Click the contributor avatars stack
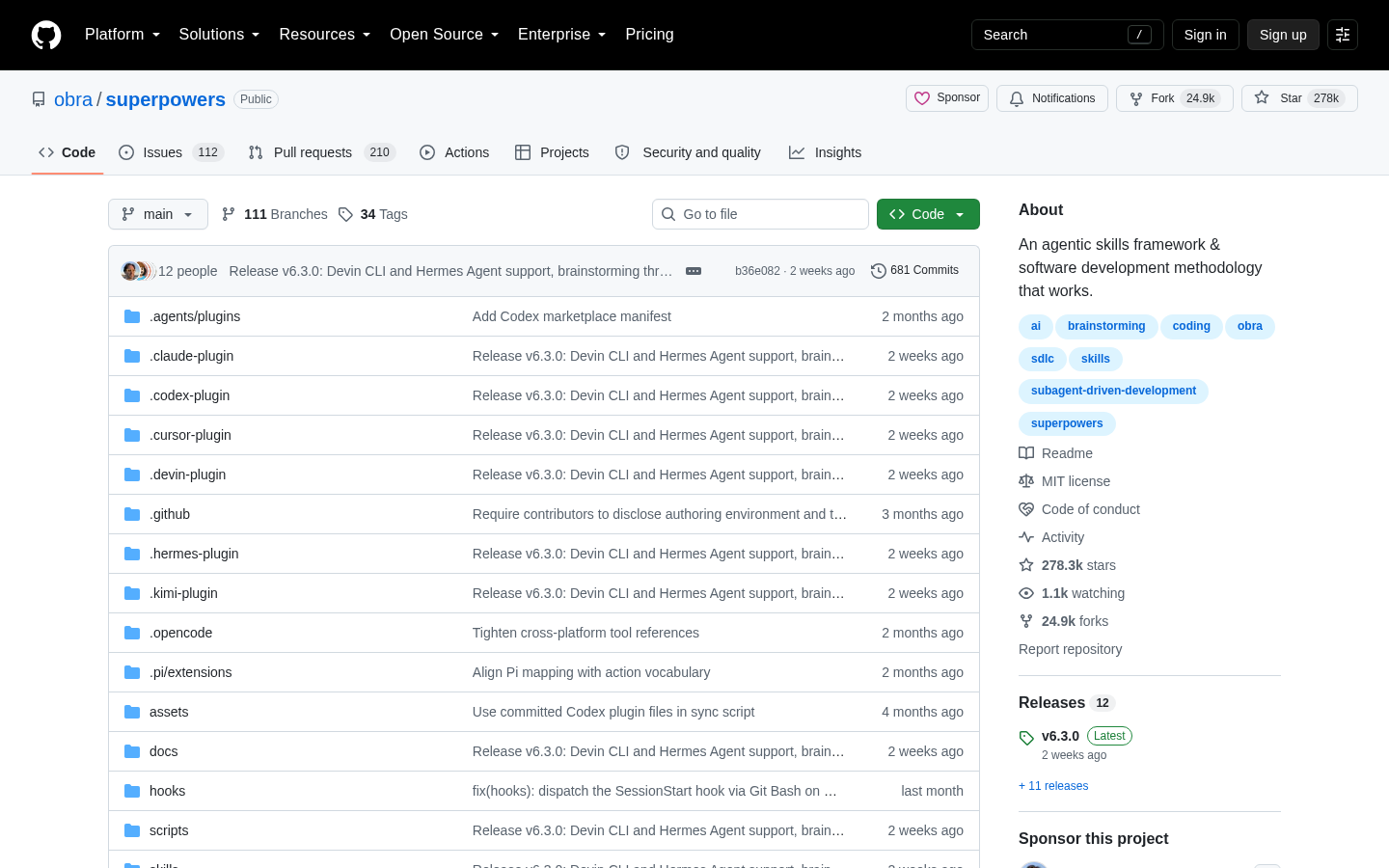 pyautogui.click(x=138, y=271)
